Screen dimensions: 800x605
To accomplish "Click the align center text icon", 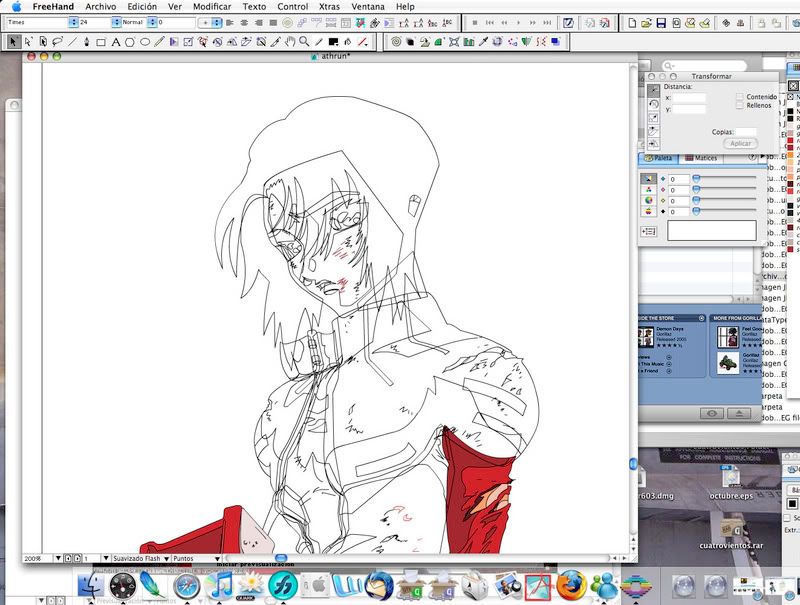I will pyautogui.click(x=244, y=22).
